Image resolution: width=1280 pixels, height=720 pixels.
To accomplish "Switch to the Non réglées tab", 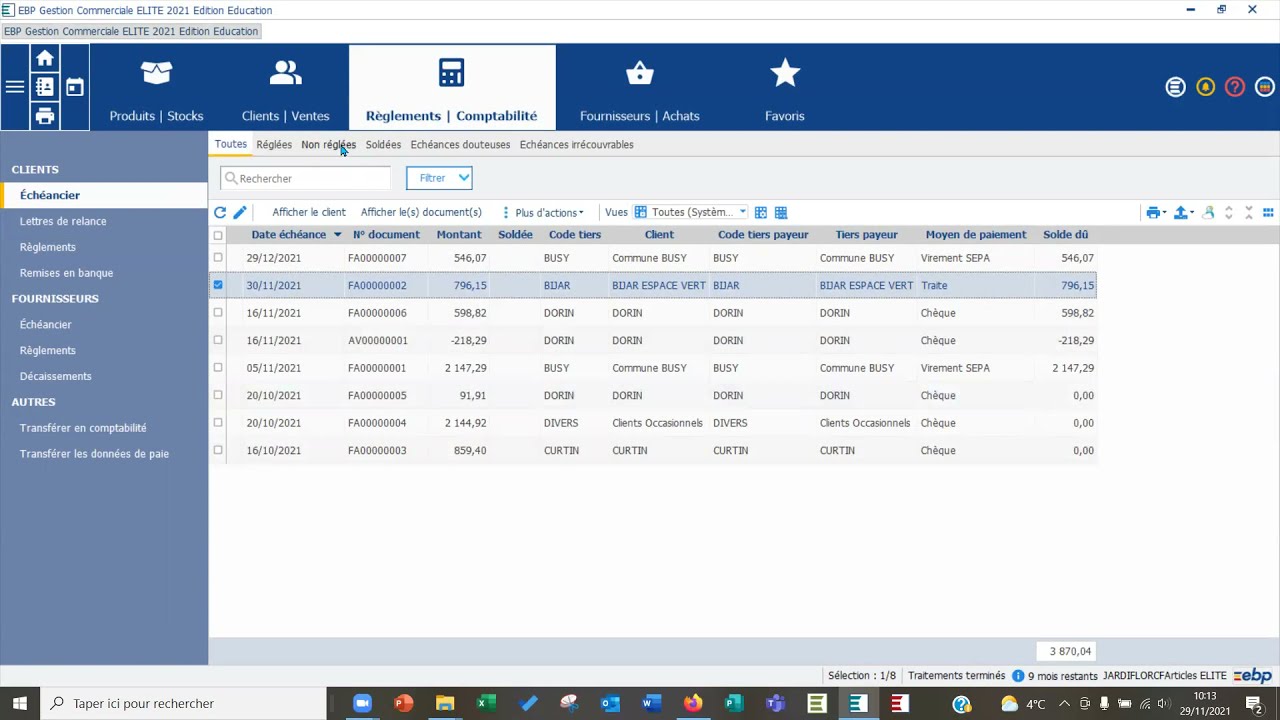I will [328, 145].
